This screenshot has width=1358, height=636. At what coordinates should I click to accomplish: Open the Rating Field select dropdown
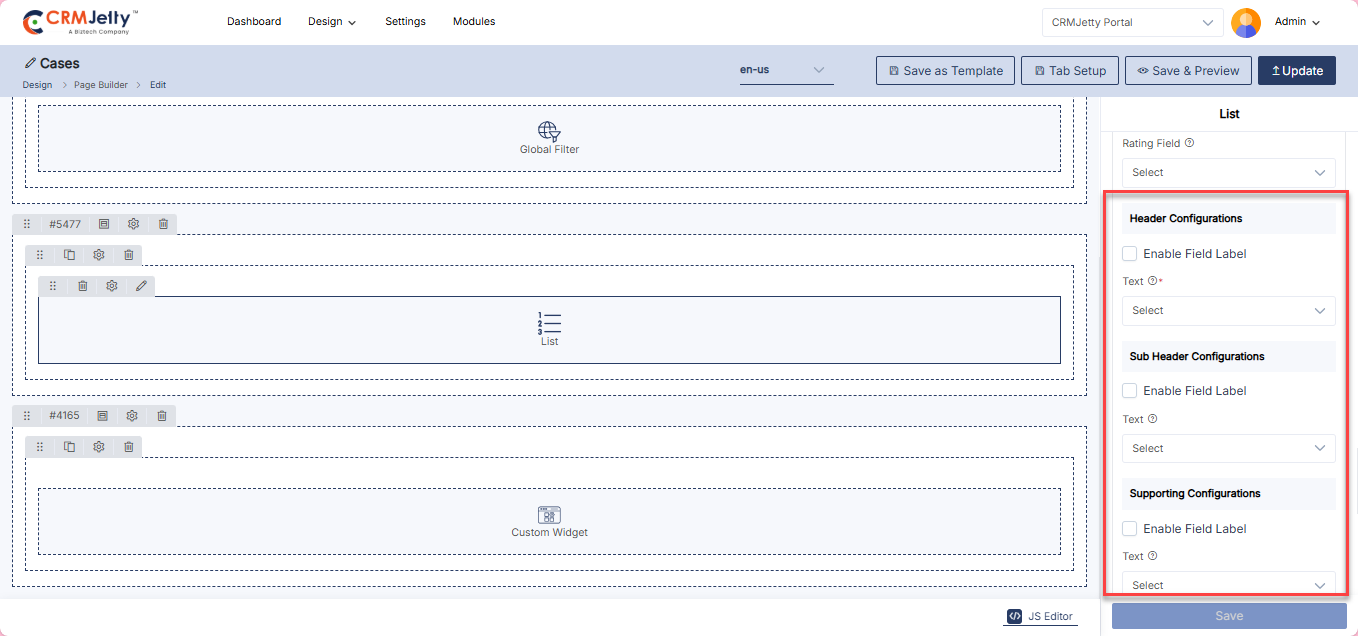(x=1228, y=173)
